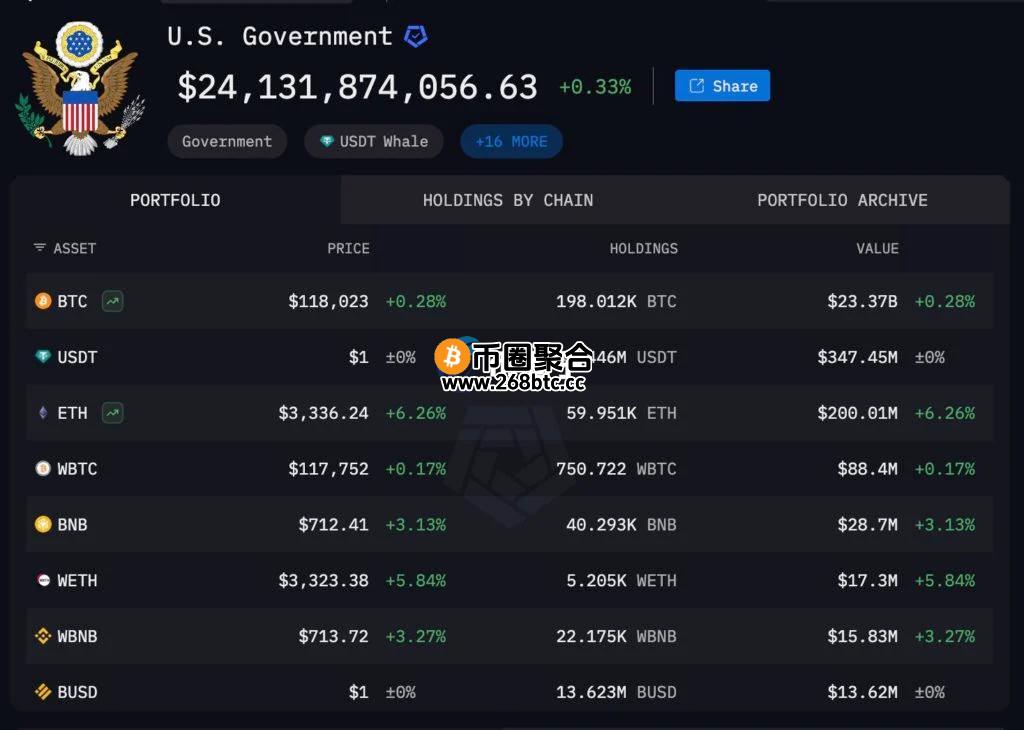This screenshot has height=730, width=1024.
Task: Click the $28.7M BNB value
Action: 867,524
